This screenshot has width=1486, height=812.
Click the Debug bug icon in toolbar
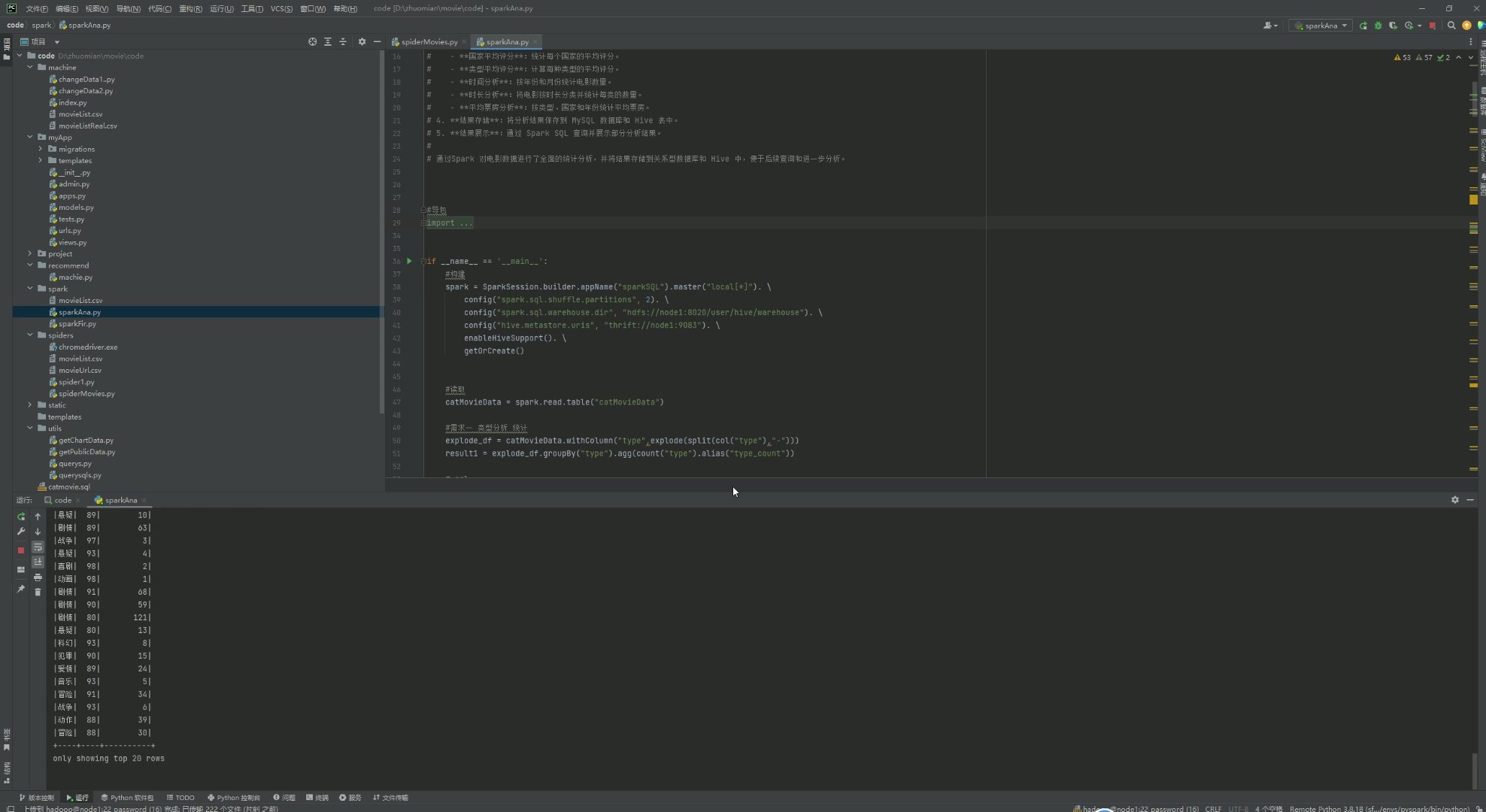[x=1378, y=26]
